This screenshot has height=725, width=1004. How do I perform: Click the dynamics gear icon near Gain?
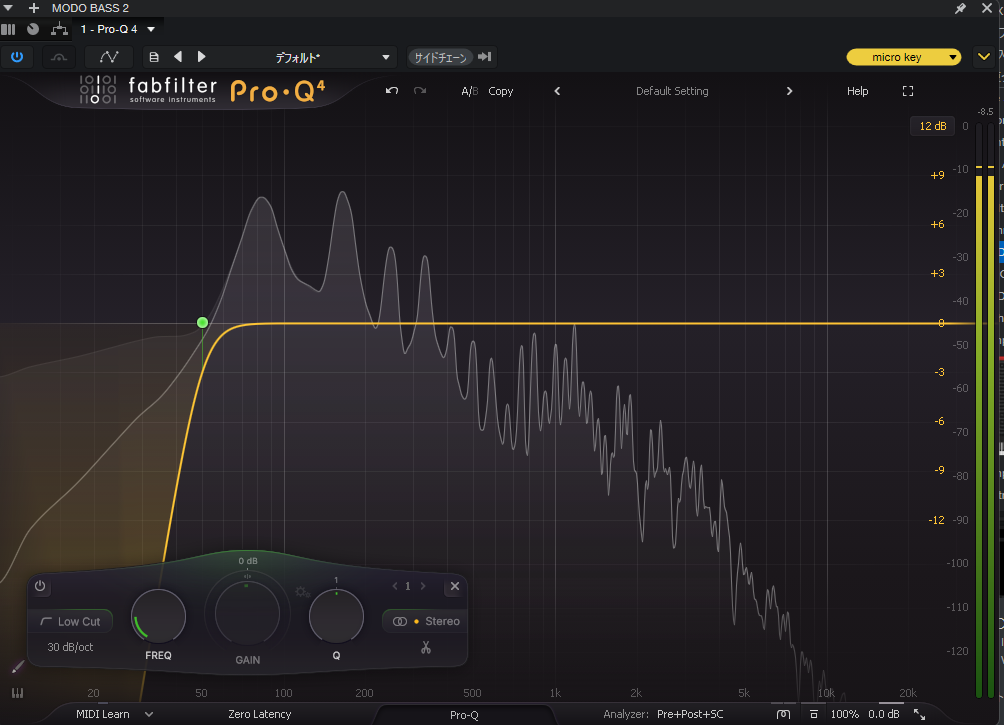pos(303,593)
